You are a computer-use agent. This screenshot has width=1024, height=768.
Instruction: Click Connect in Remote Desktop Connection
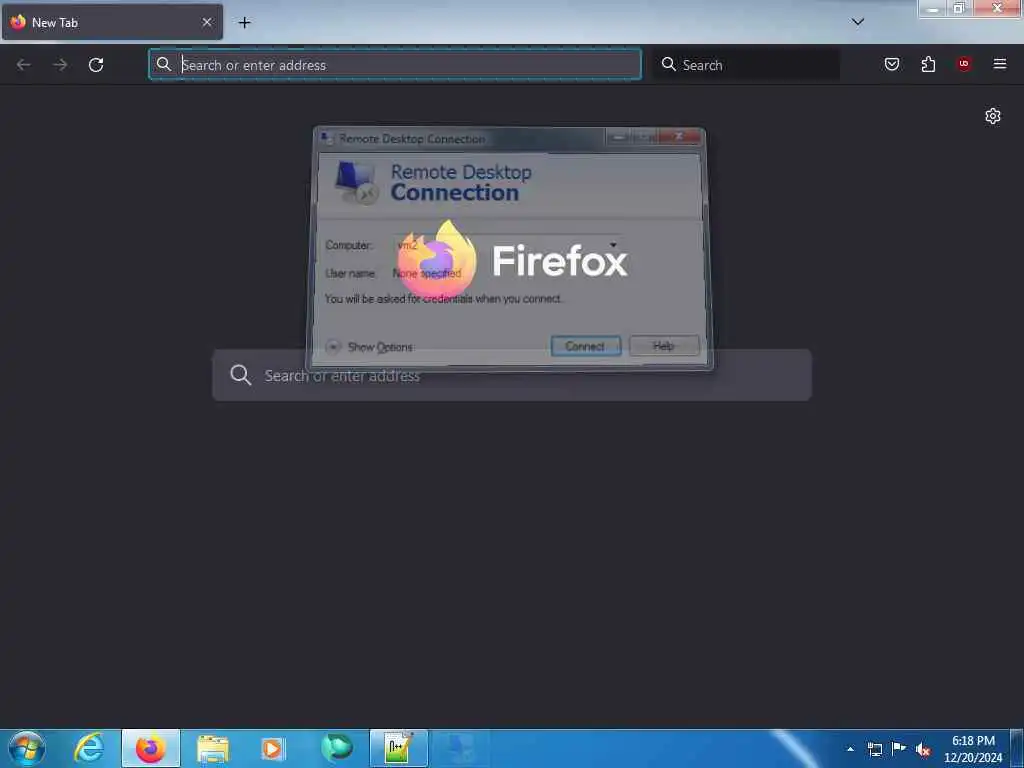586,346
